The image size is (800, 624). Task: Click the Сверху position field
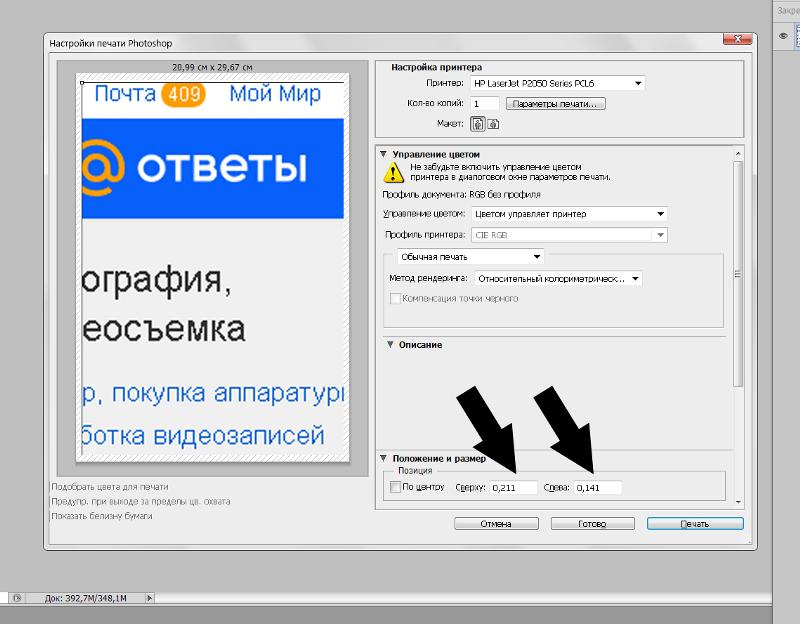pos(513,488)
